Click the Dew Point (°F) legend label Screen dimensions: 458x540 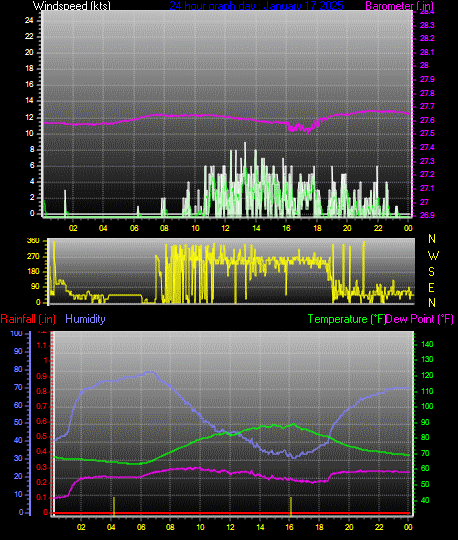click(x=419, y=319)
